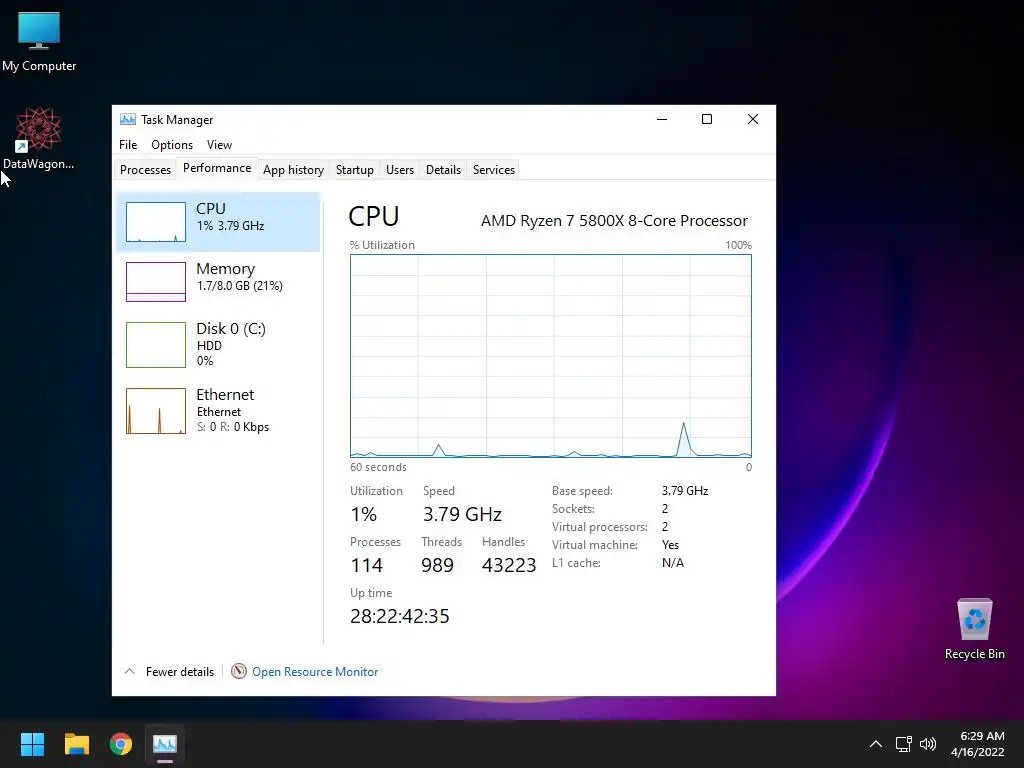
Task: Open My Computer desktop icon
Action: tap(39, 42)
